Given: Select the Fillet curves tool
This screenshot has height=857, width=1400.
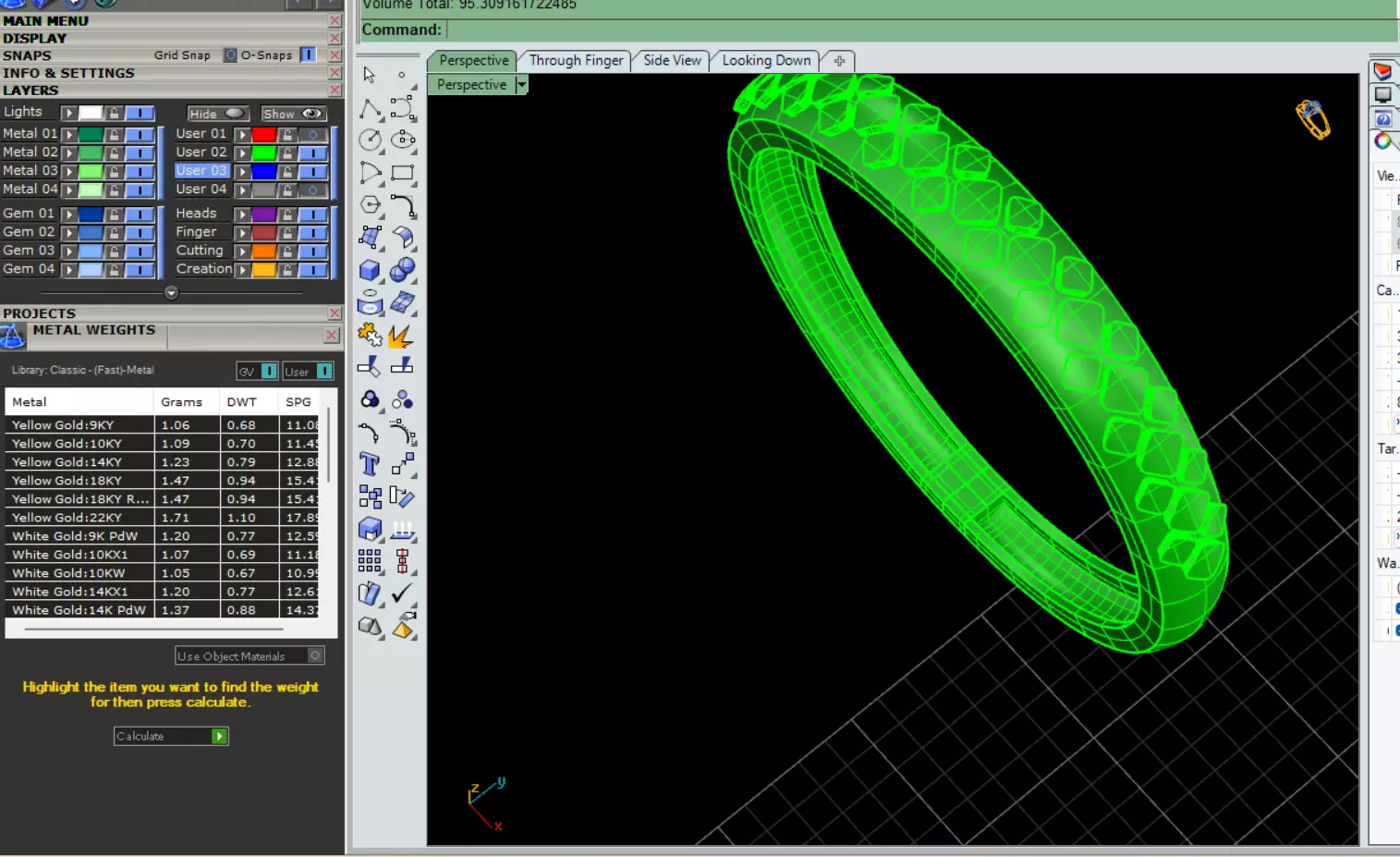Looking at the screenshot, I should (403, 205).
